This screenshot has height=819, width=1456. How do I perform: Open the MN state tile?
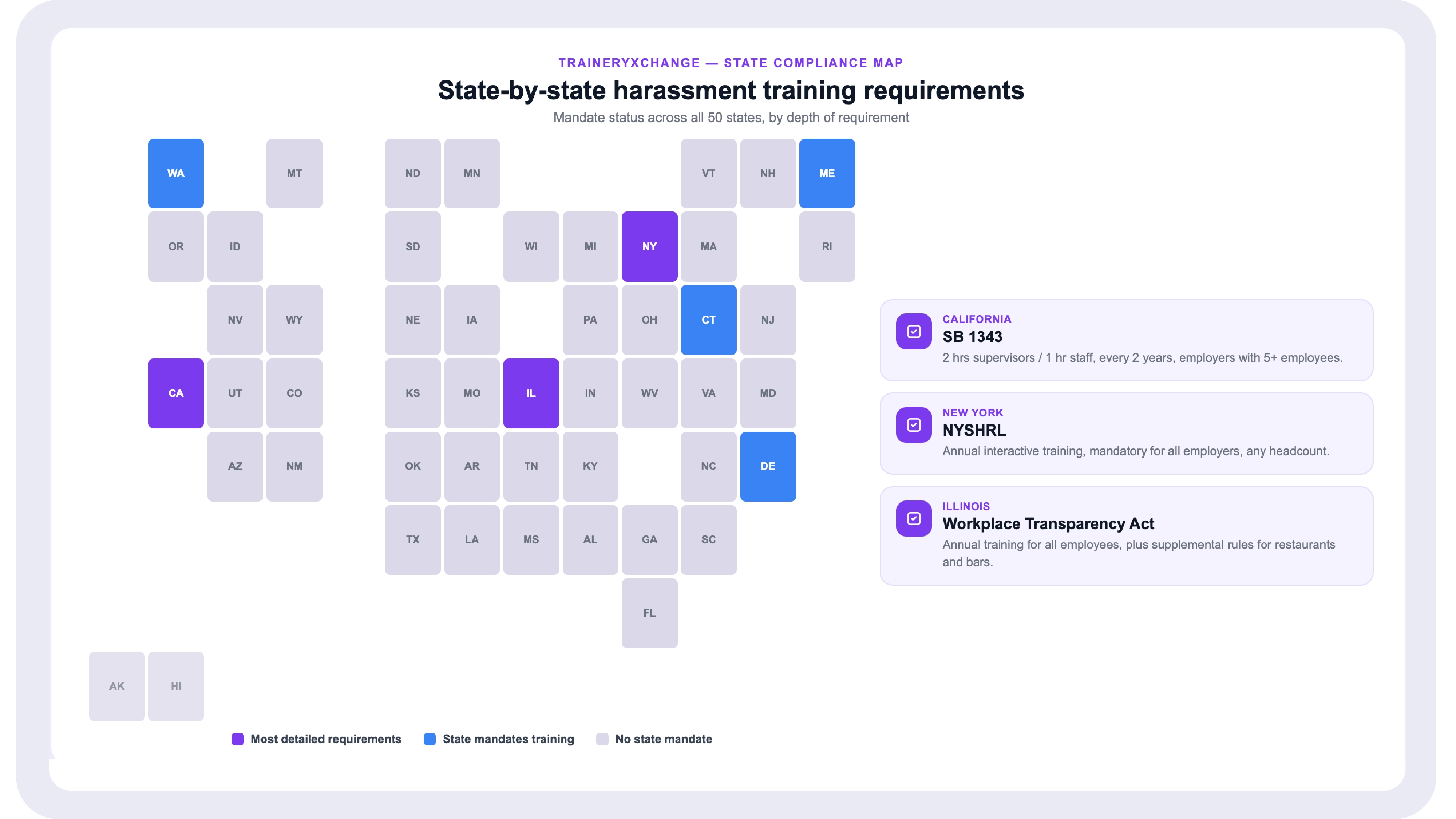(x=472, y=174)
